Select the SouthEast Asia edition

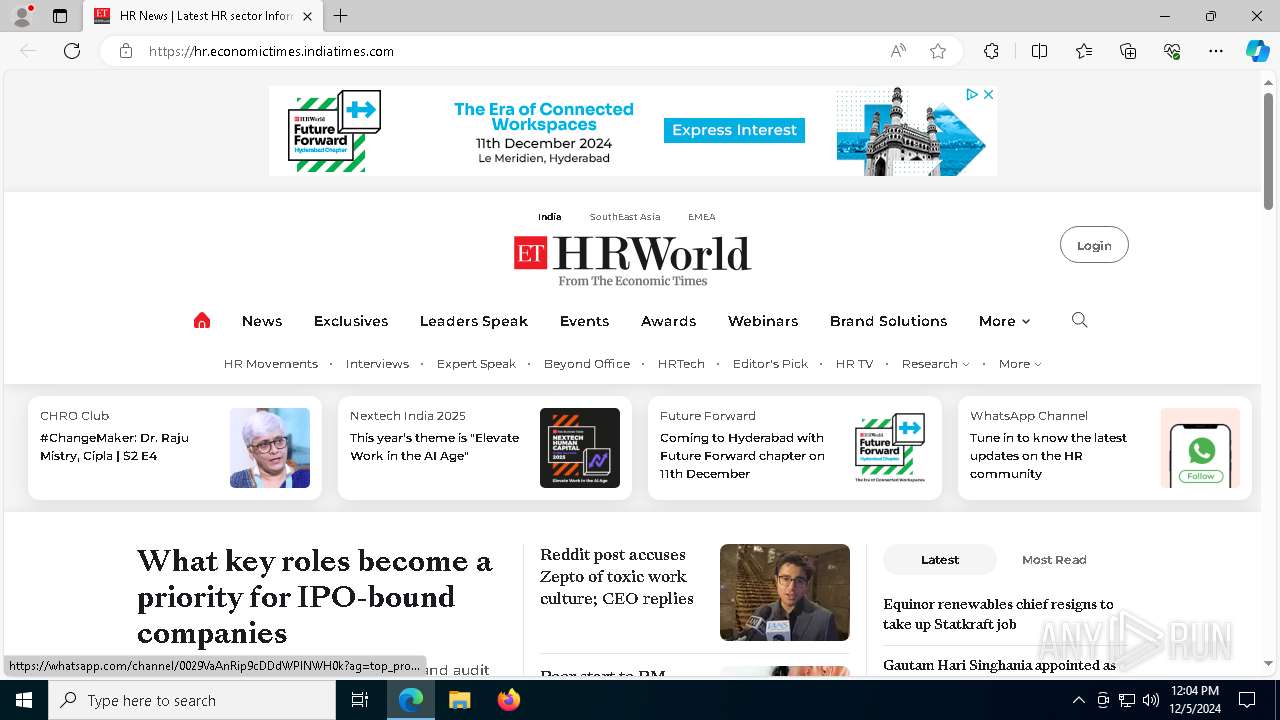pyautogui.click(x=625, y=216)
